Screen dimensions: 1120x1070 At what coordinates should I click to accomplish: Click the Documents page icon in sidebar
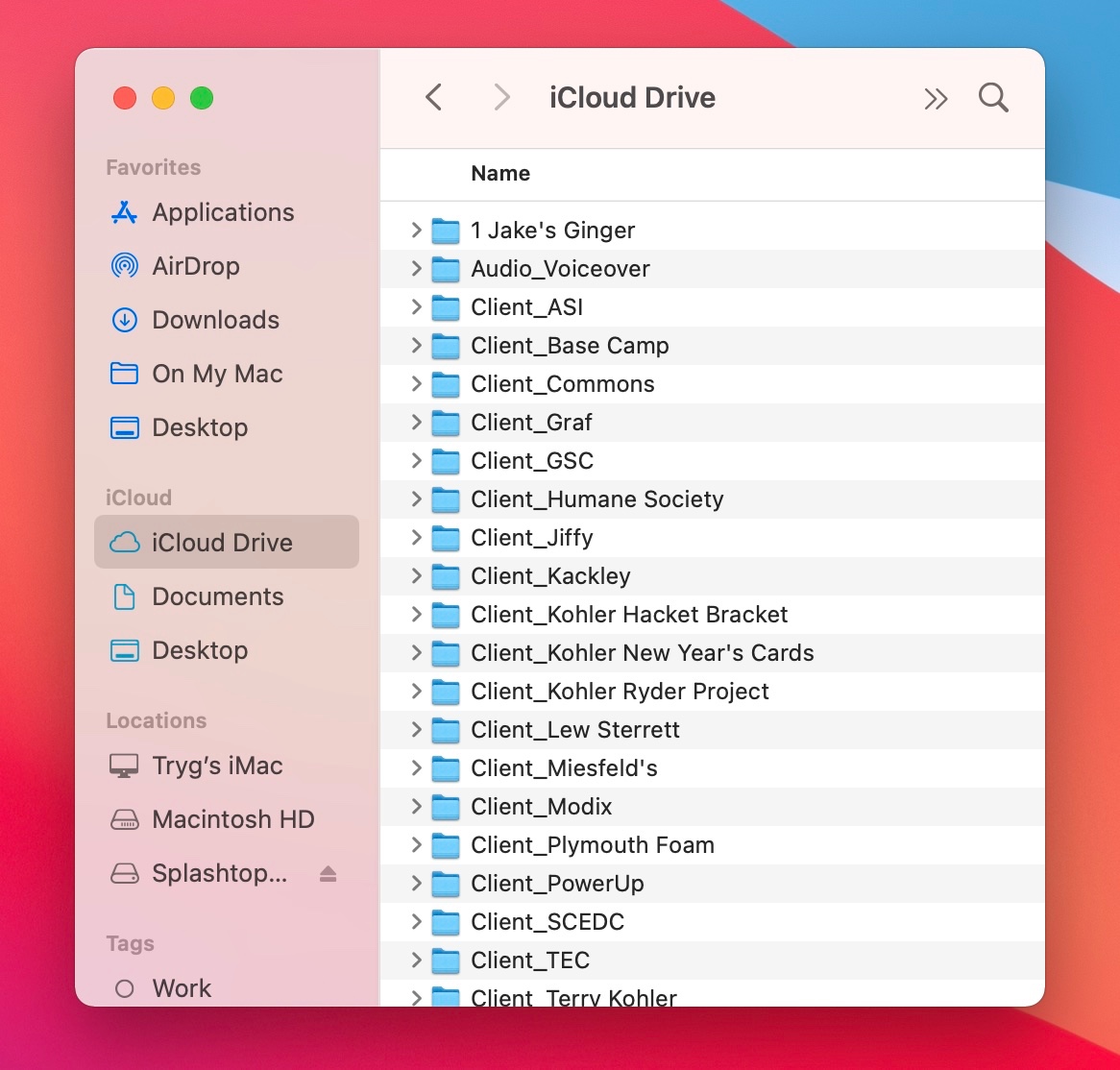coord(124,596)
